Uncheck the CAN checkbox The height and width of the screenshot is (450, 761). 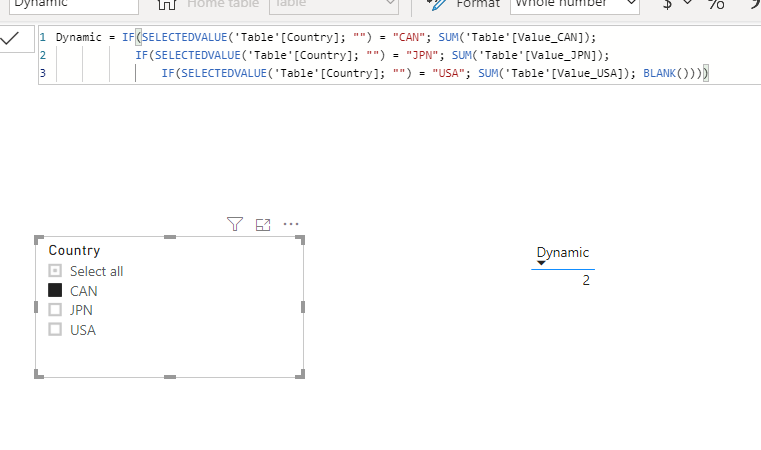tap(55, 290)
